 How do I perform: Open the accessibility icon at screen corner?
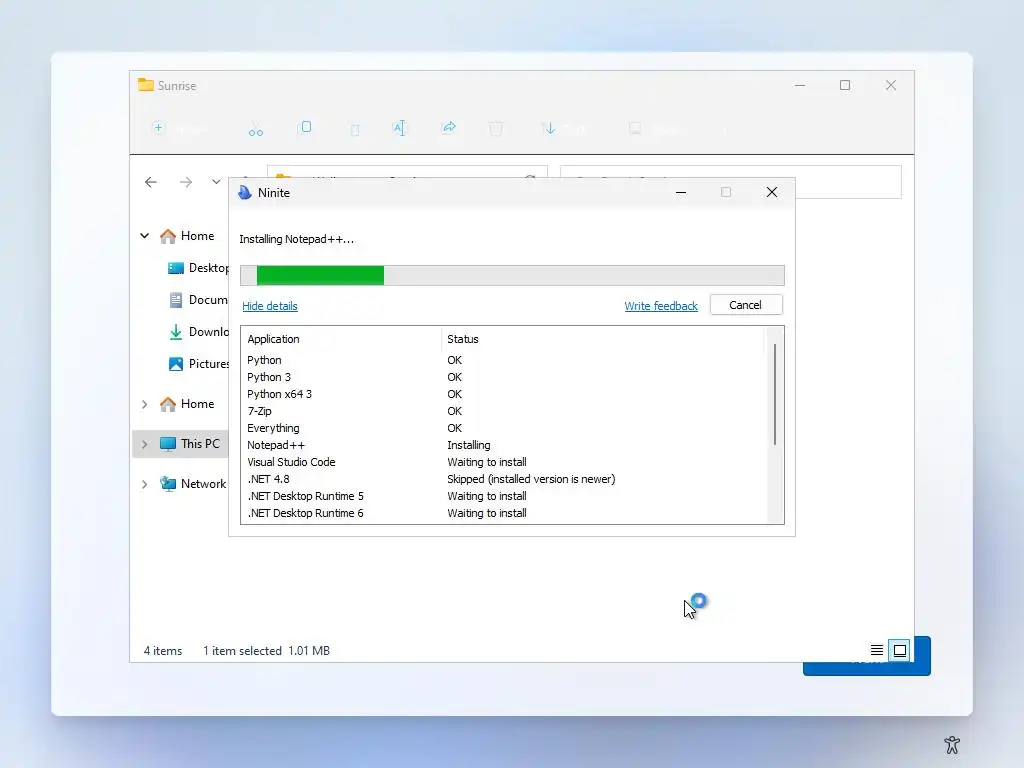(x=952, y=744)
